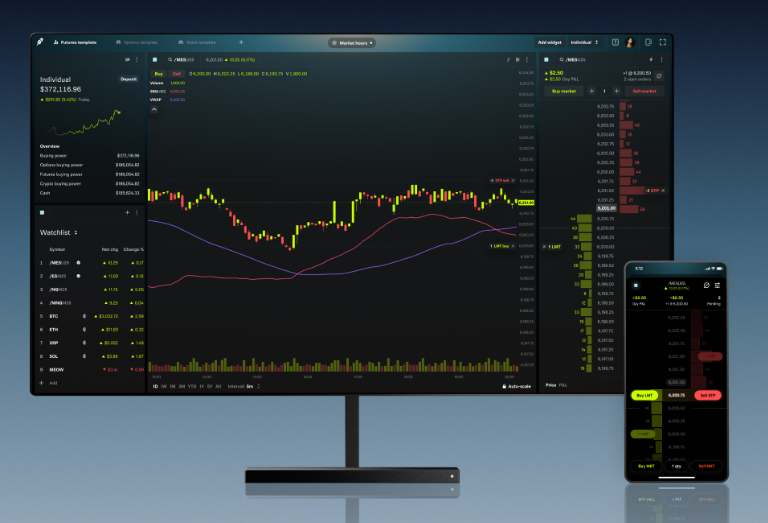Open the chart widget three-dot menu
The image size is (768, 523).
[x=527, y=60]
